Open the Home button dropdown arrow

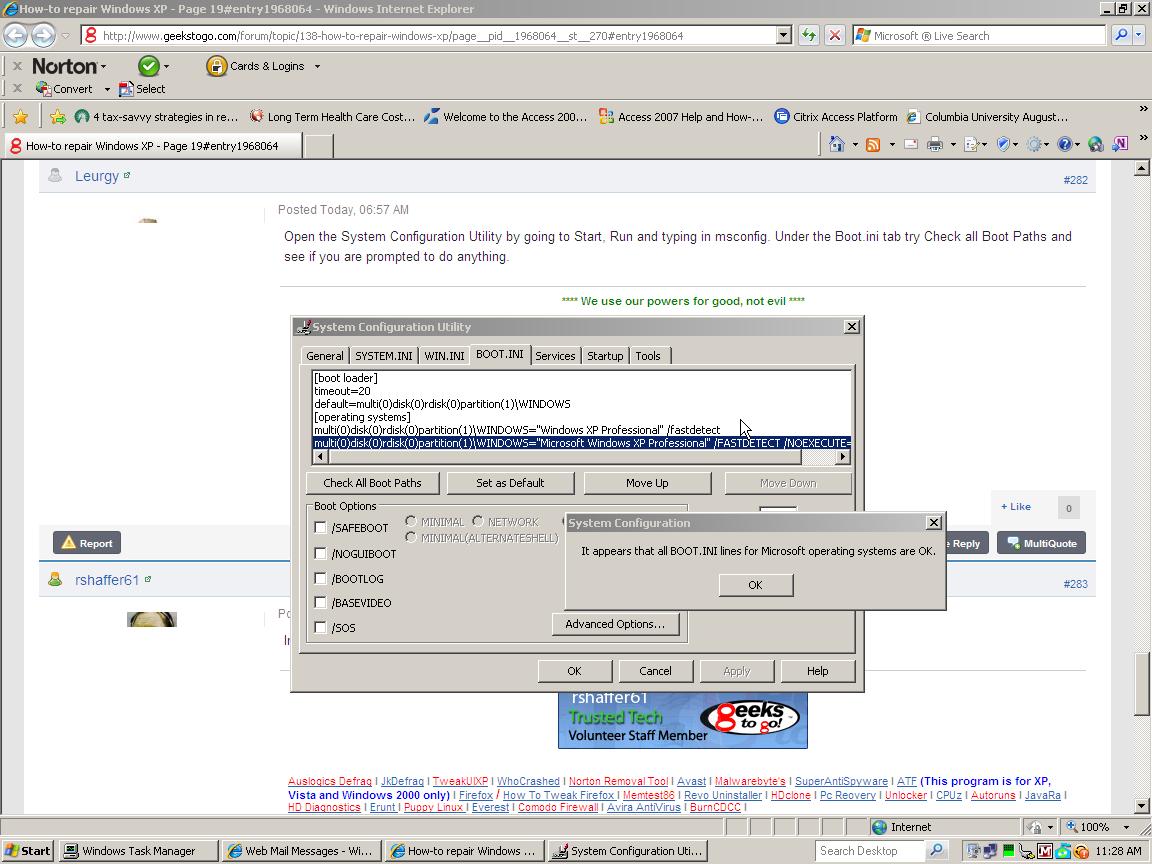tap(854, 145)
